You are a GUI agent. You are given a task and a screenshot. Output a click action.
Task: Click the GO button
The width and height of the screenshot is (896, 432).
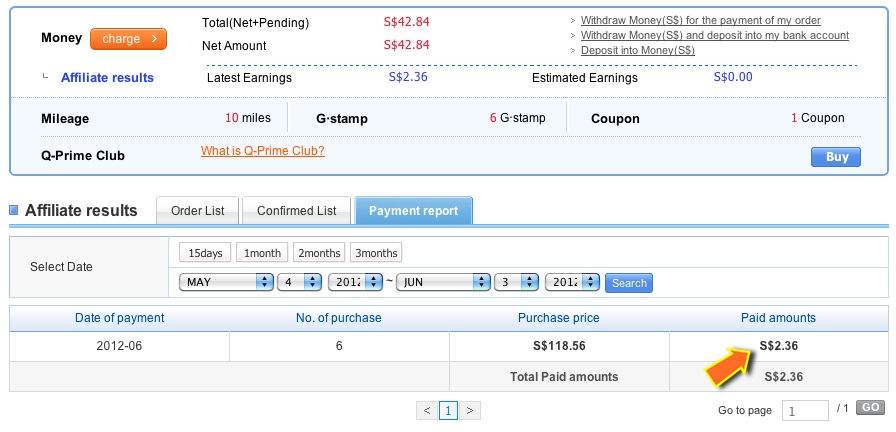870,407
